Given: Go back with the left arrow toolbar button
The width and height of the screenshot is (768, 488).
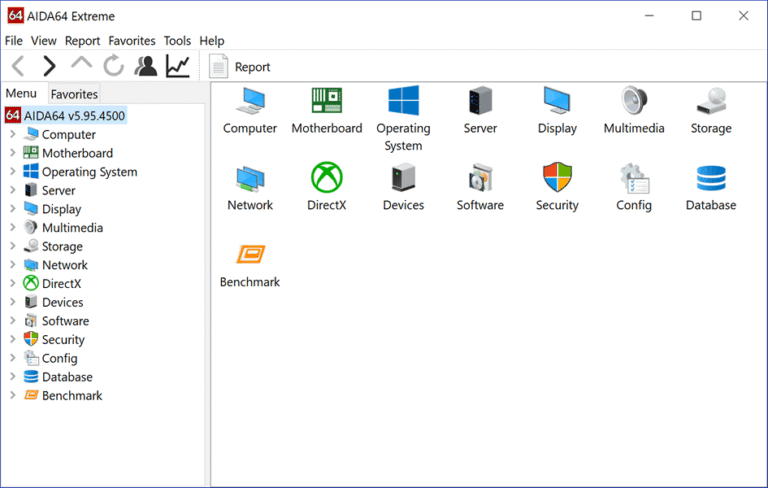Looking at the screenshot, I should pyautogui.click(x=18, y=66).
